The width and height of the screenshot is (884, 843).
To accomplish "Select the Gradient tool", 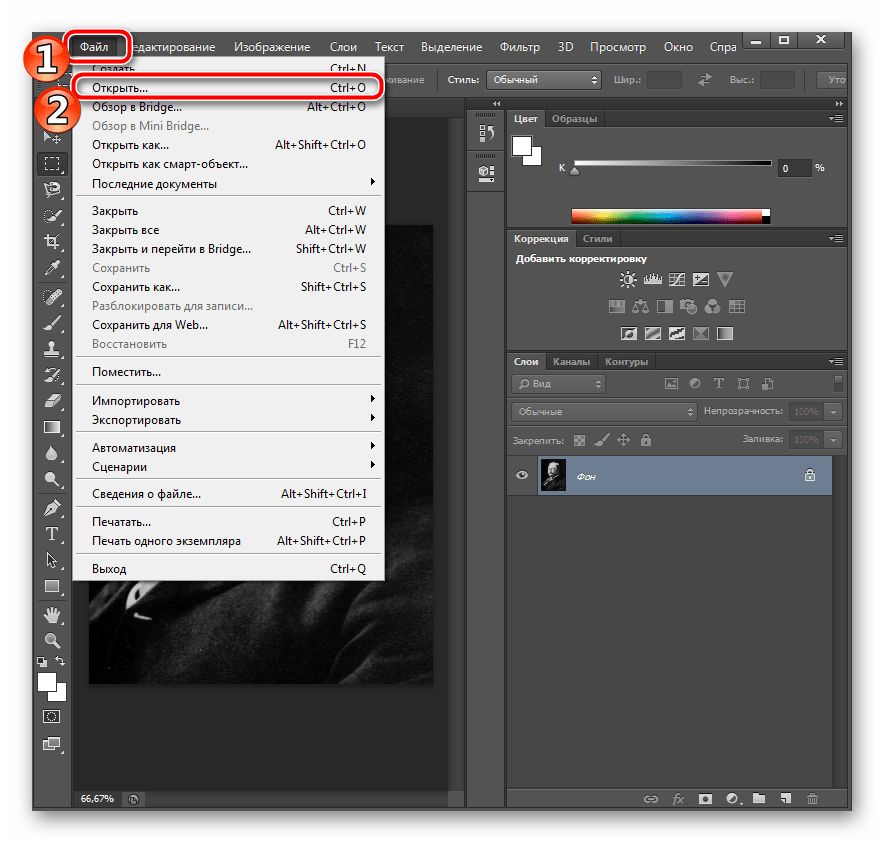I will point(52,424).
